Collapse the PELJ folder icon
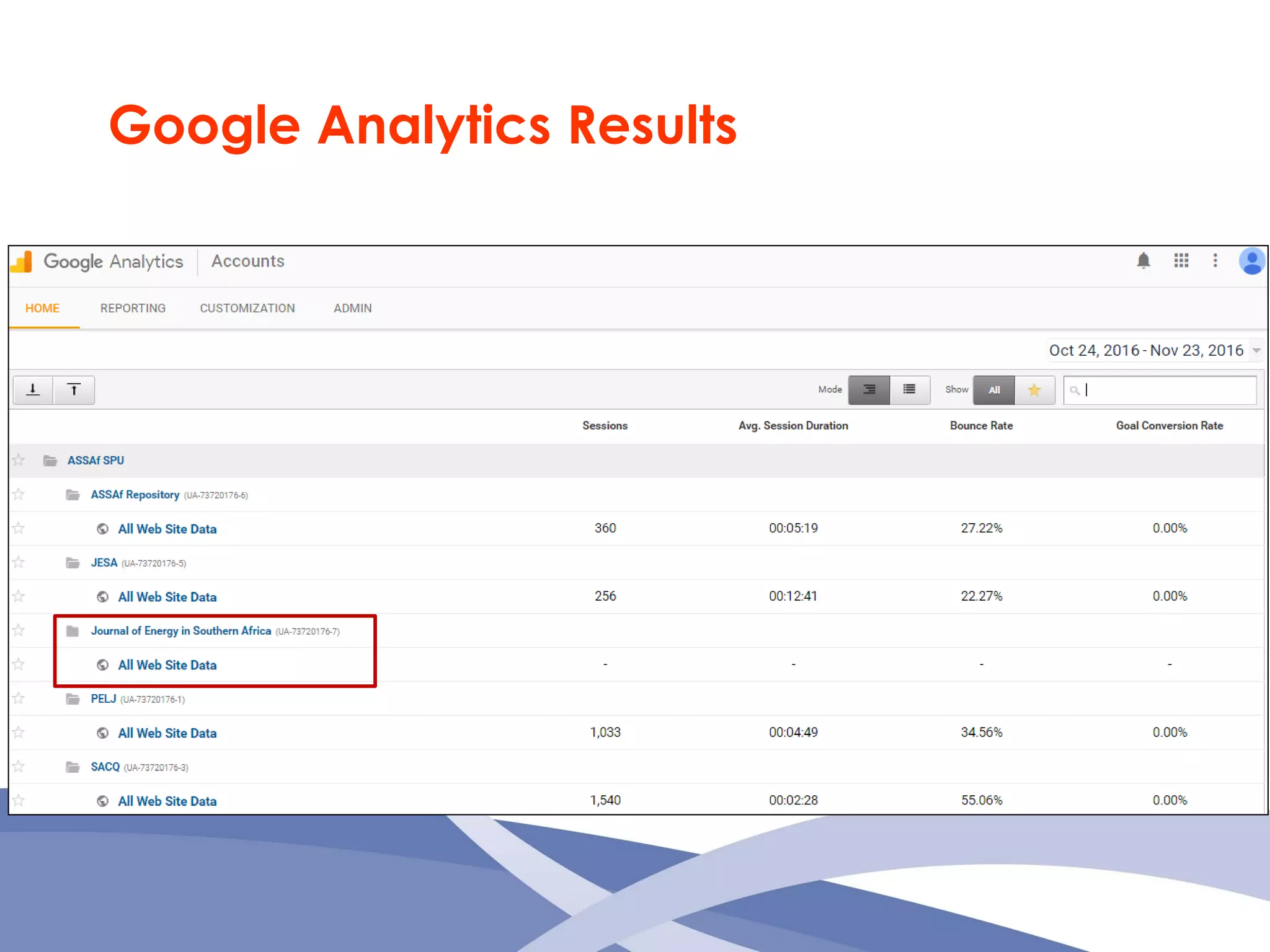 tap(73, 699)
